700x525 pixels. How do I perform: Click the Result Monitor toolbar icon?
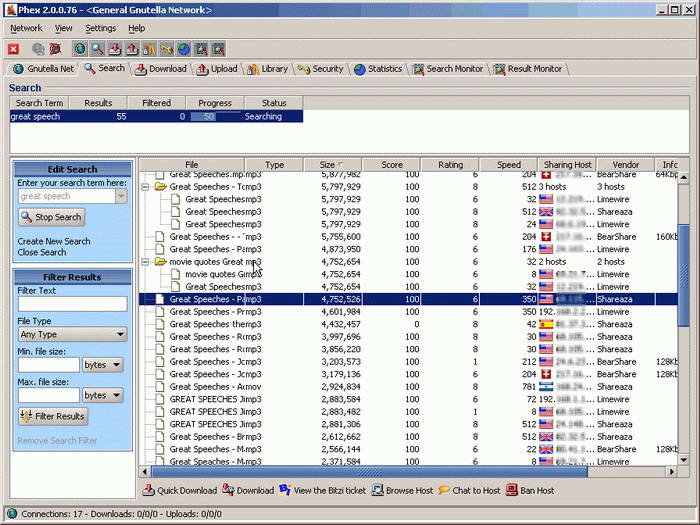[218, 49]
